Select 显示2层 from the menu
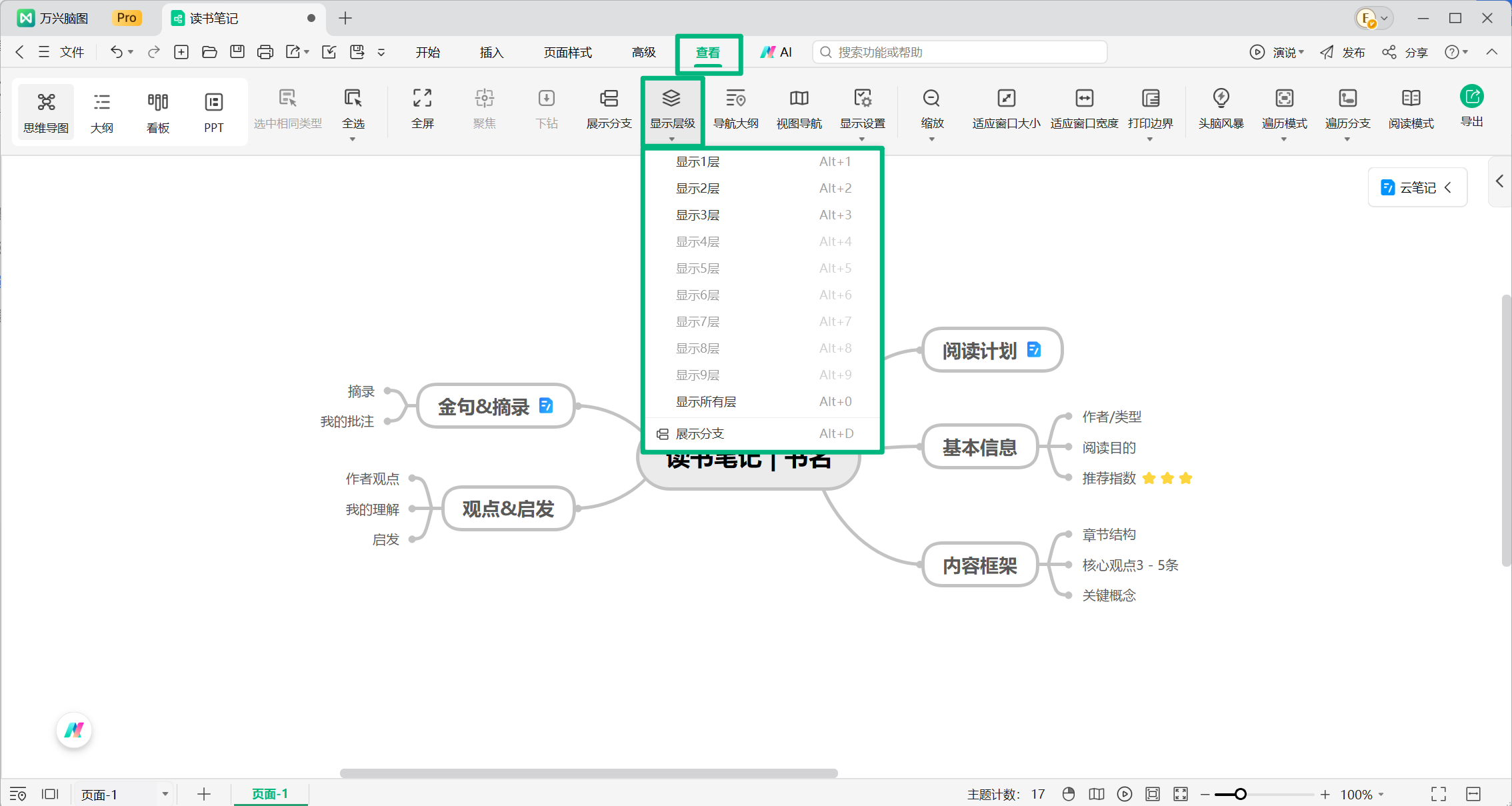 (763, 188)
